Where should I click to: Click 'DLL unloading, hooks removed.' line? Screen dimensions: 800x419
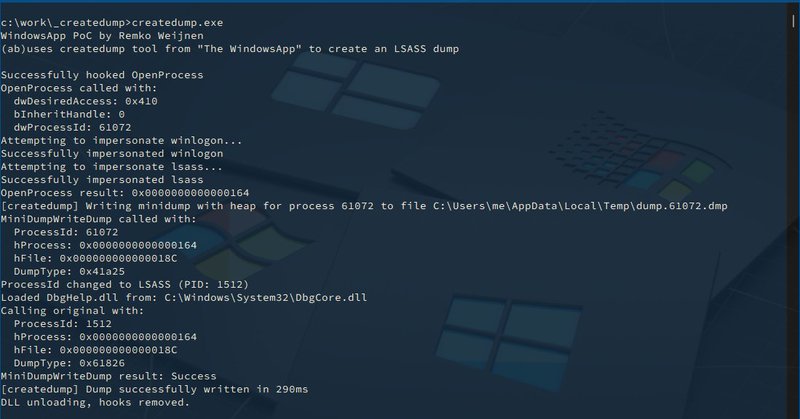pos(95,403)
